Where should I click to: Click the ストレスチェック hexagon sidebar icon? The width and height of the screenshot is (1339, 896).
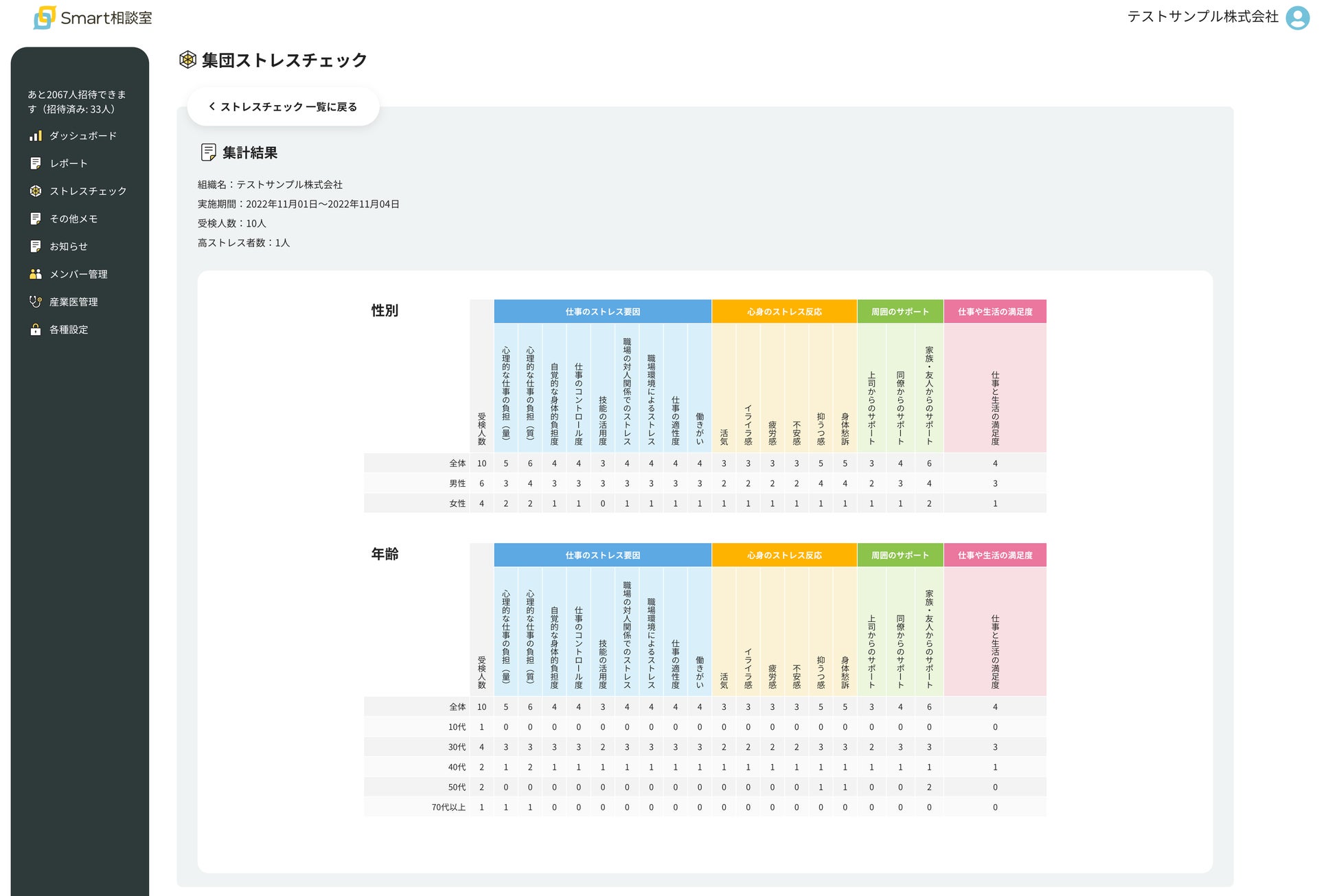click(x=36, y=191)
